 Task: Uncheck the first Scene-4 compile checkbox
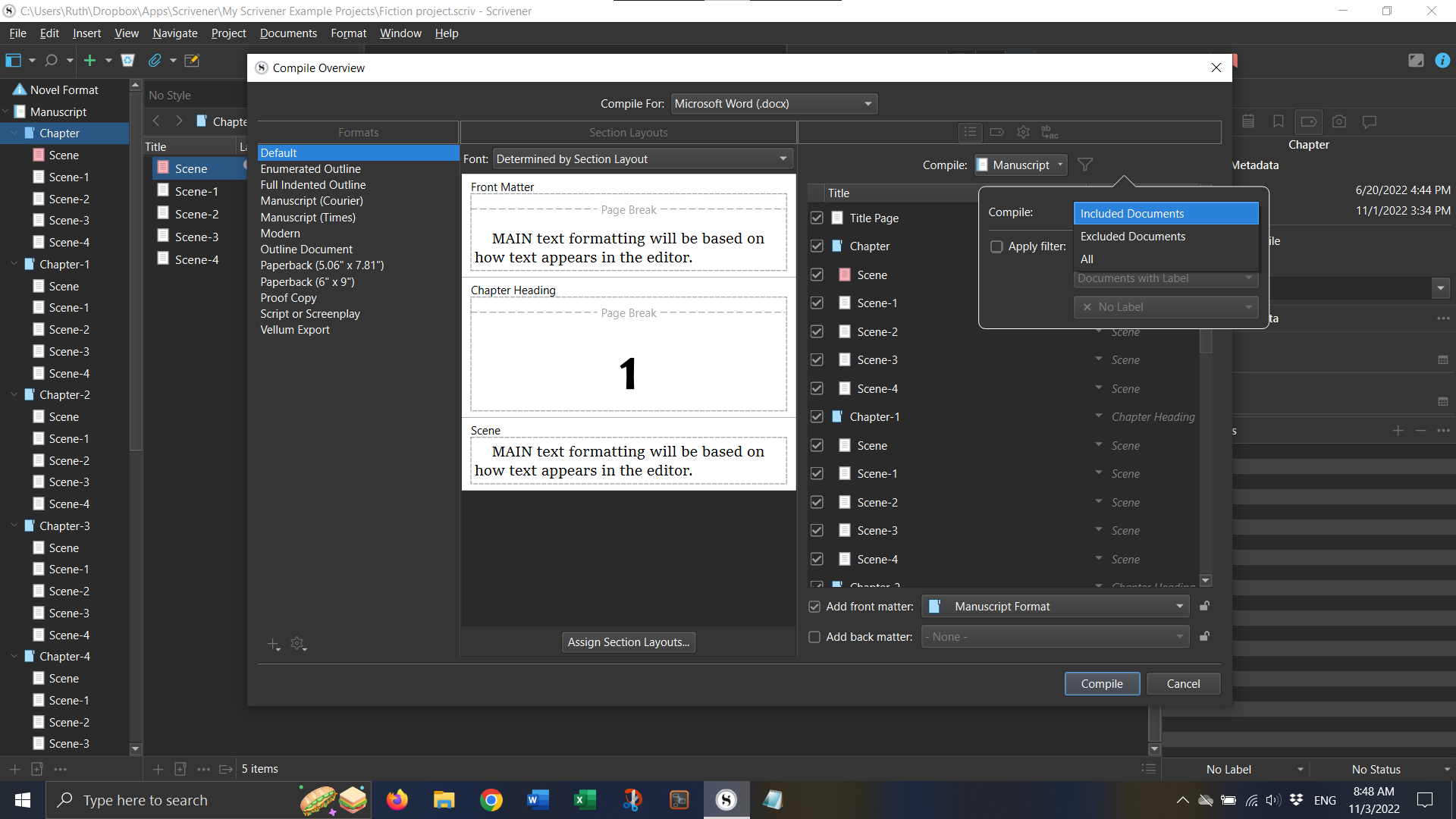pyautogui.click(x=817, y=388)
